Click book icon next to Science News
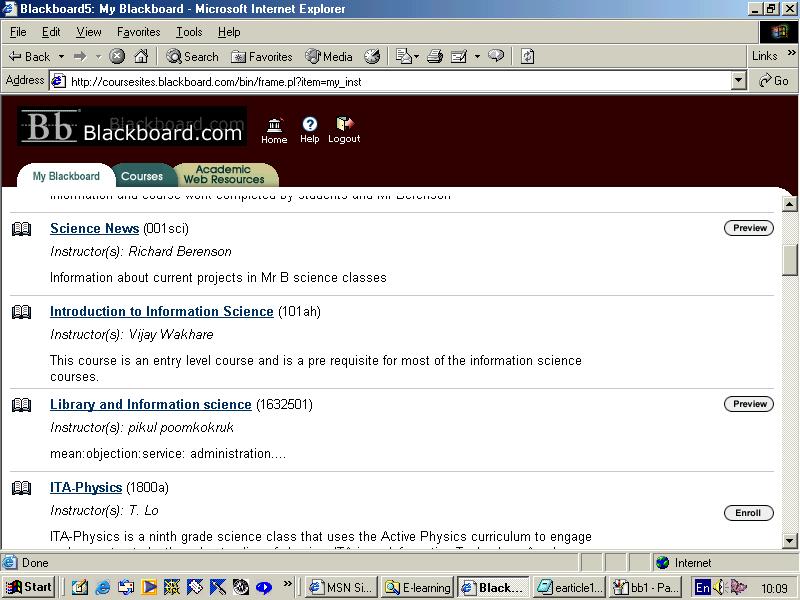800x600 pixels. click(21, 229)
